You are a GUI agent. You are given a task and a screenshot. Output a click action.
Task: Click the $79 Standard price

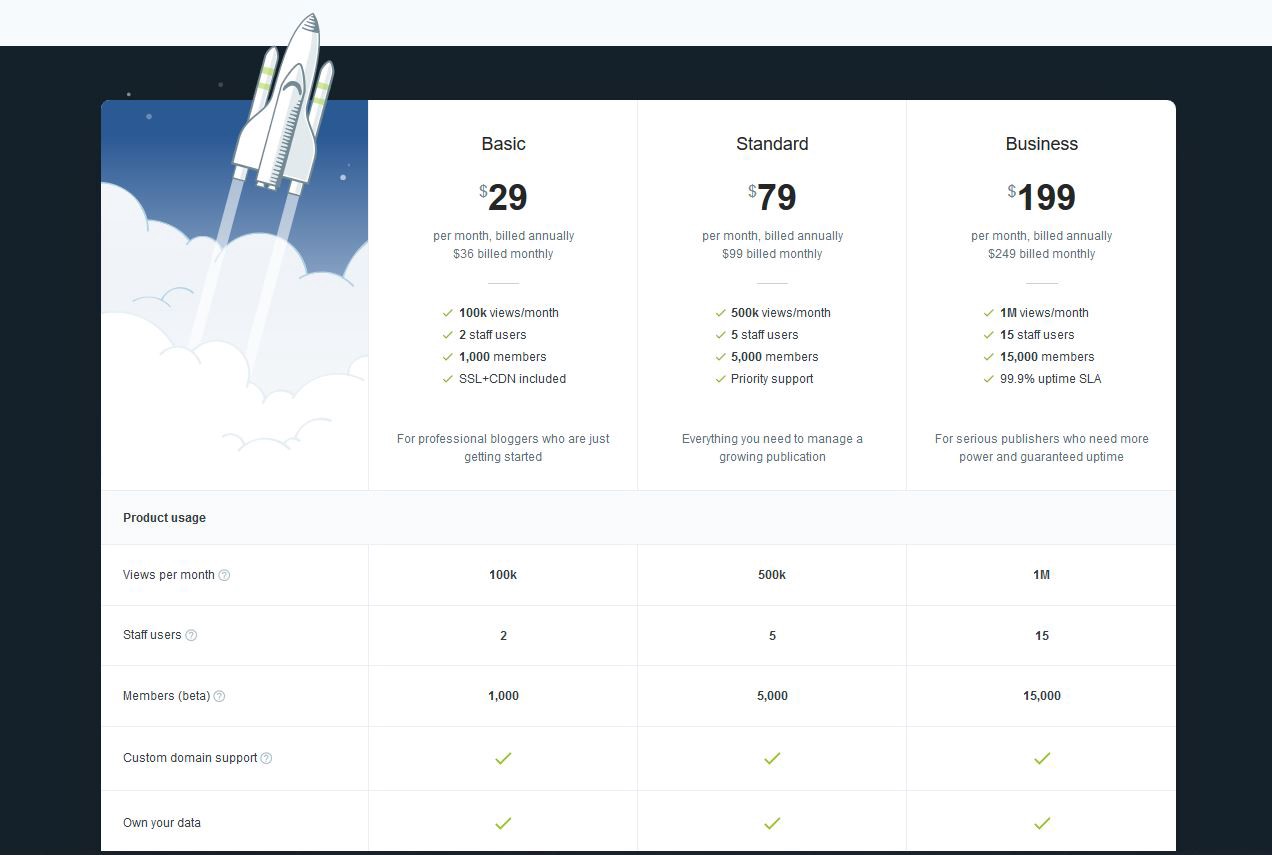pyautogui.click(x=772, y=197)
